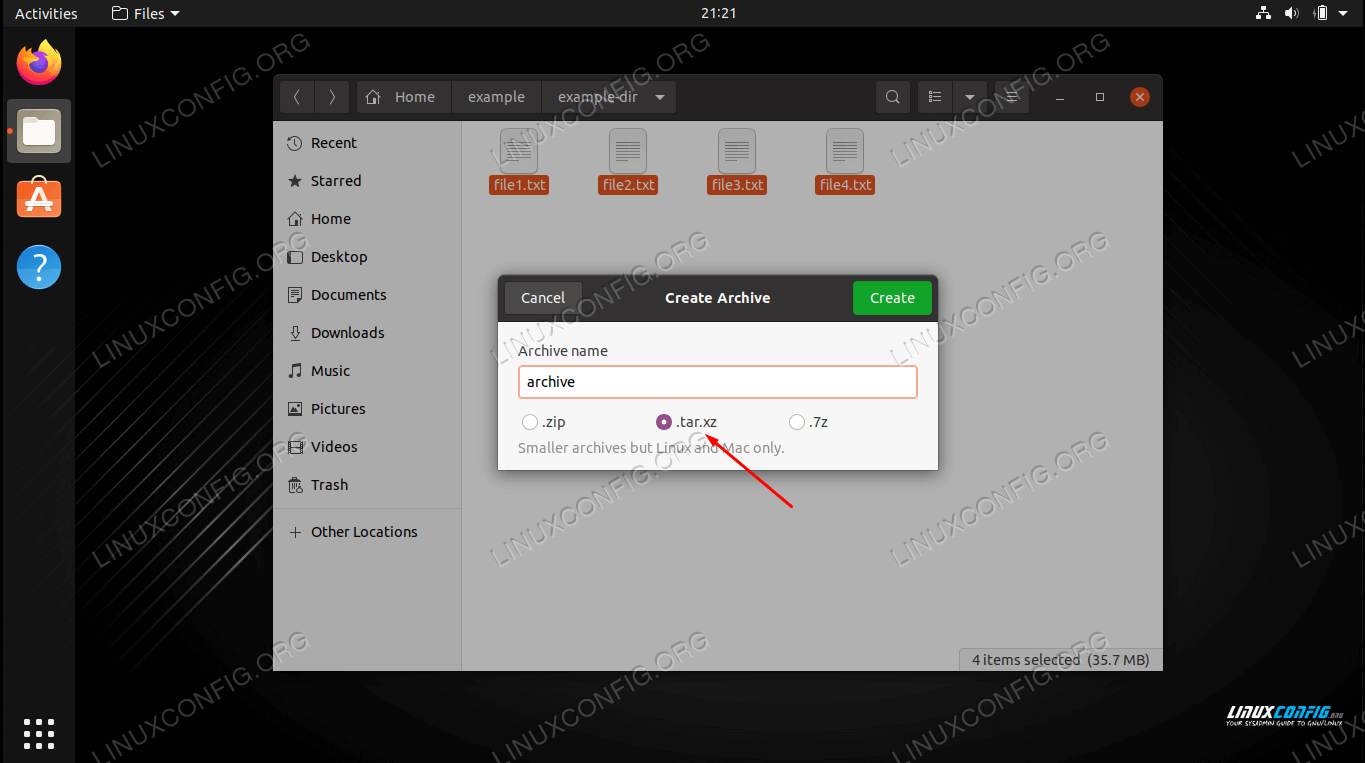The image size is (1365, 763).
Task: Open Videos in sidebar
Action: [x=367, y=447]
